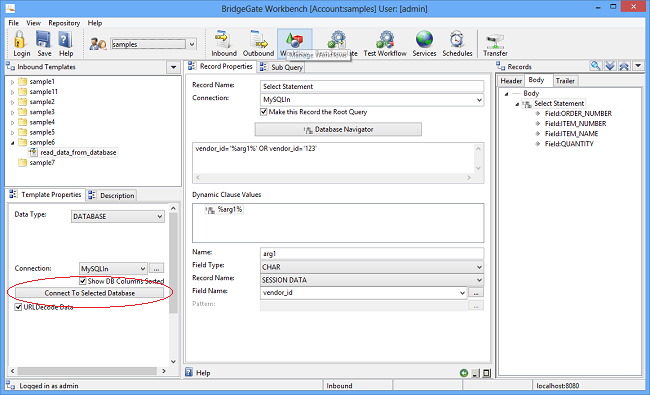The width and height of the screenshot is (650, 395).
Task: Toggle Show DB Columns Sorted checkbox
Action: pyautogui.click(x=82, y=281)
